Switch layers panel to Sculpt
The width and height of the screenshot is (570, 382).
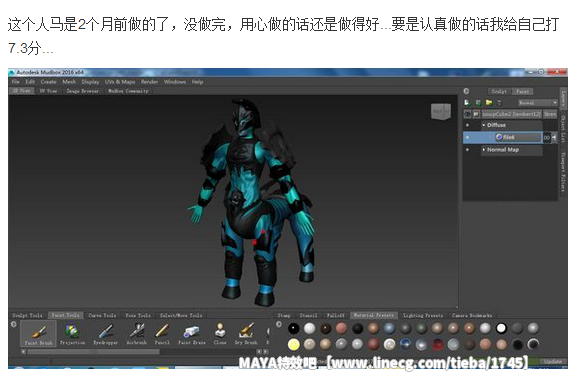[499, 92]
